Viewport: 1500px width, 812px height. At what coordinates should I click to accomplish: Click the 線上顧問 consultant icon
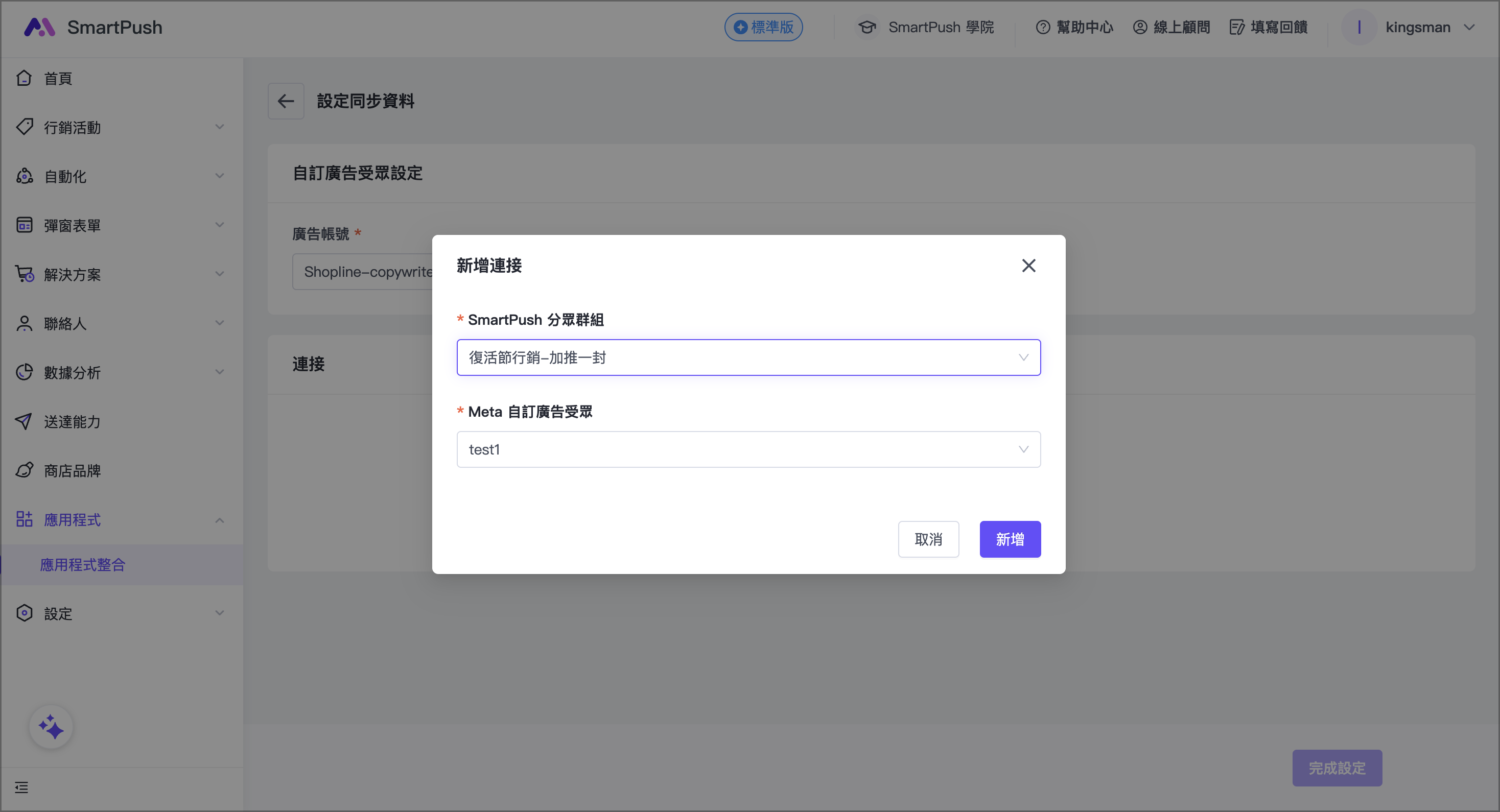pos(1139,27)
